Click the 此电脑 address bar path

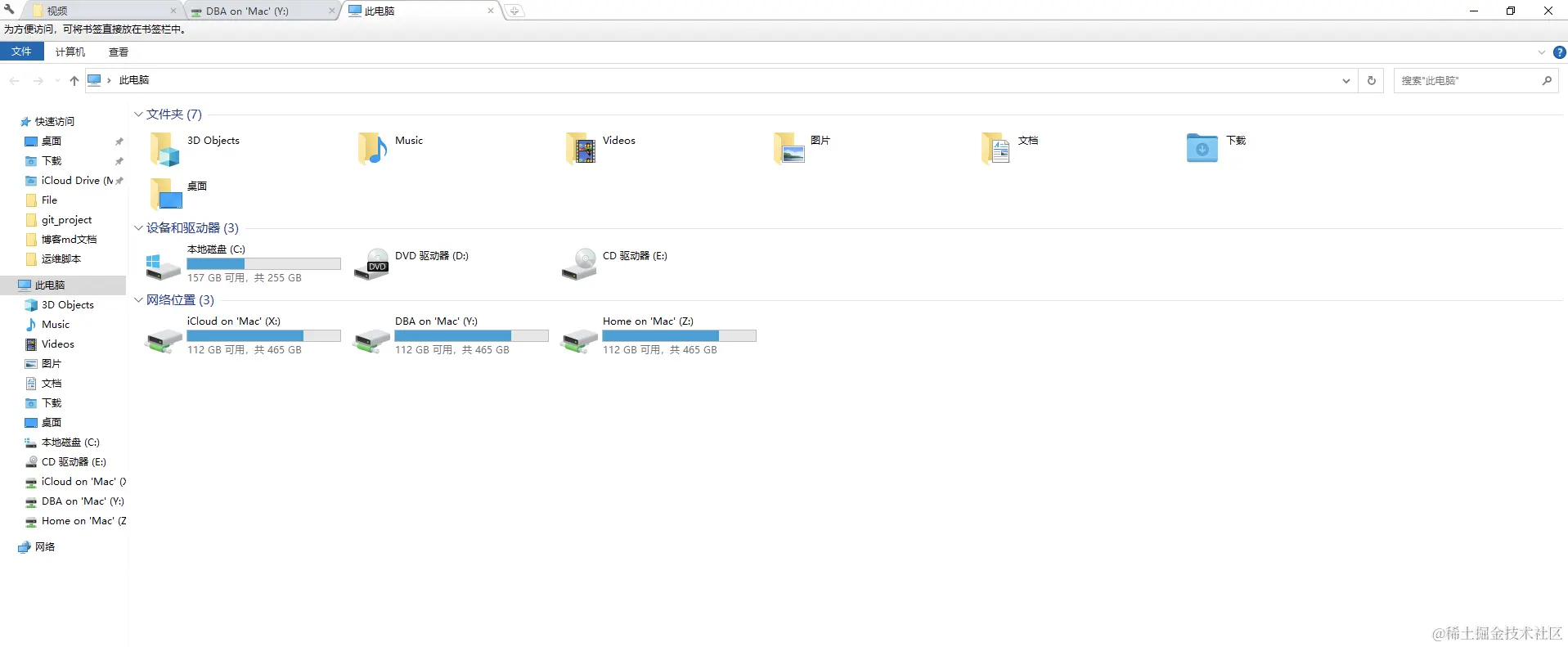point(133,80)
